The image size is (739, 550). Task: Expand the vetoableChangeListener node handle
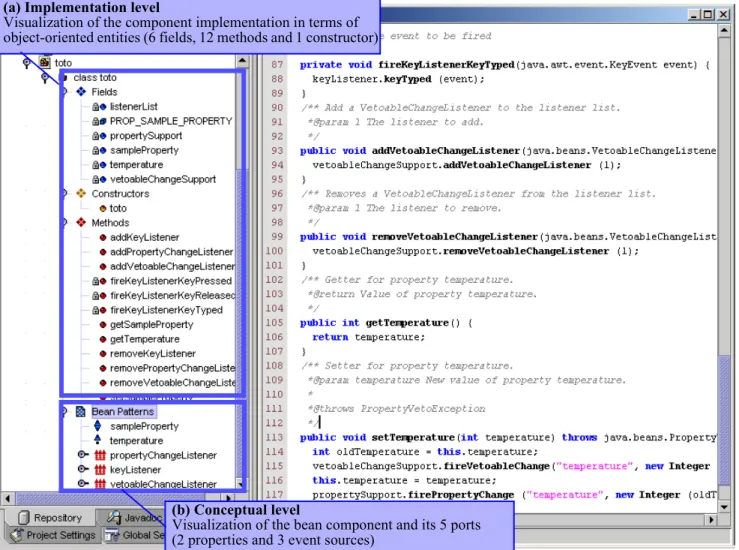83,484
